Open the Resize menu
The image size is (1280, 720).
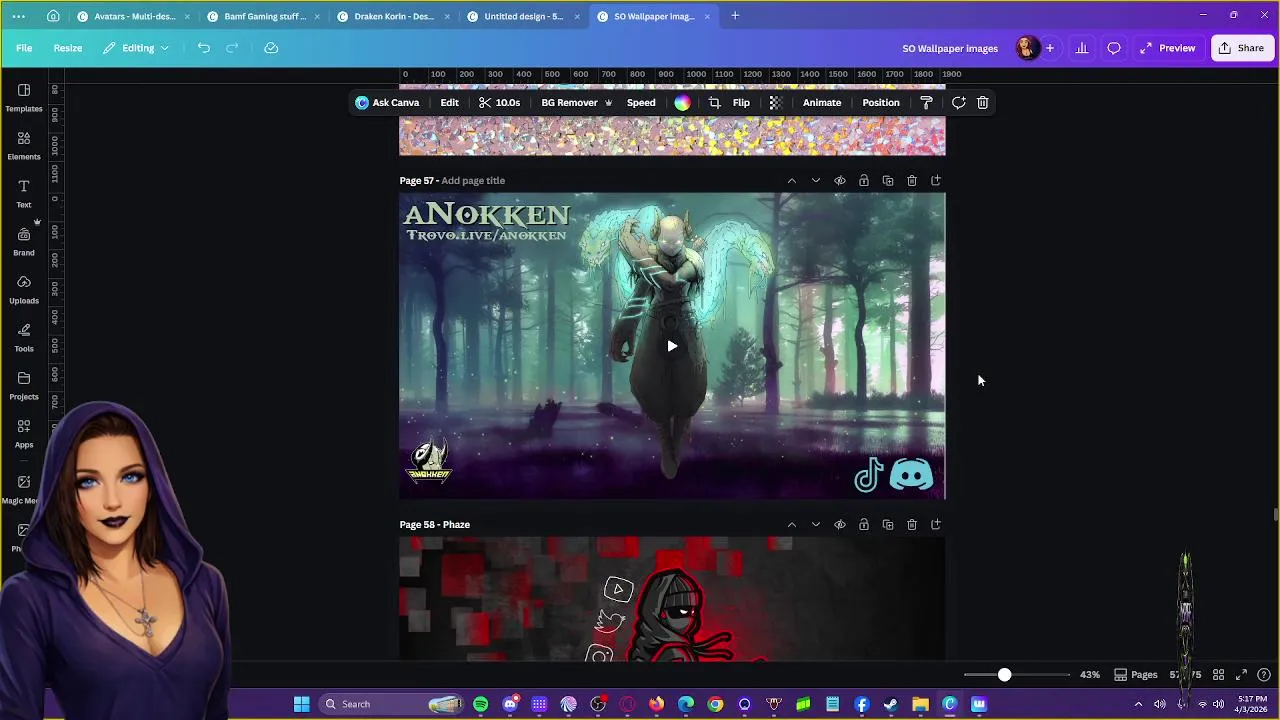point(68,48)
